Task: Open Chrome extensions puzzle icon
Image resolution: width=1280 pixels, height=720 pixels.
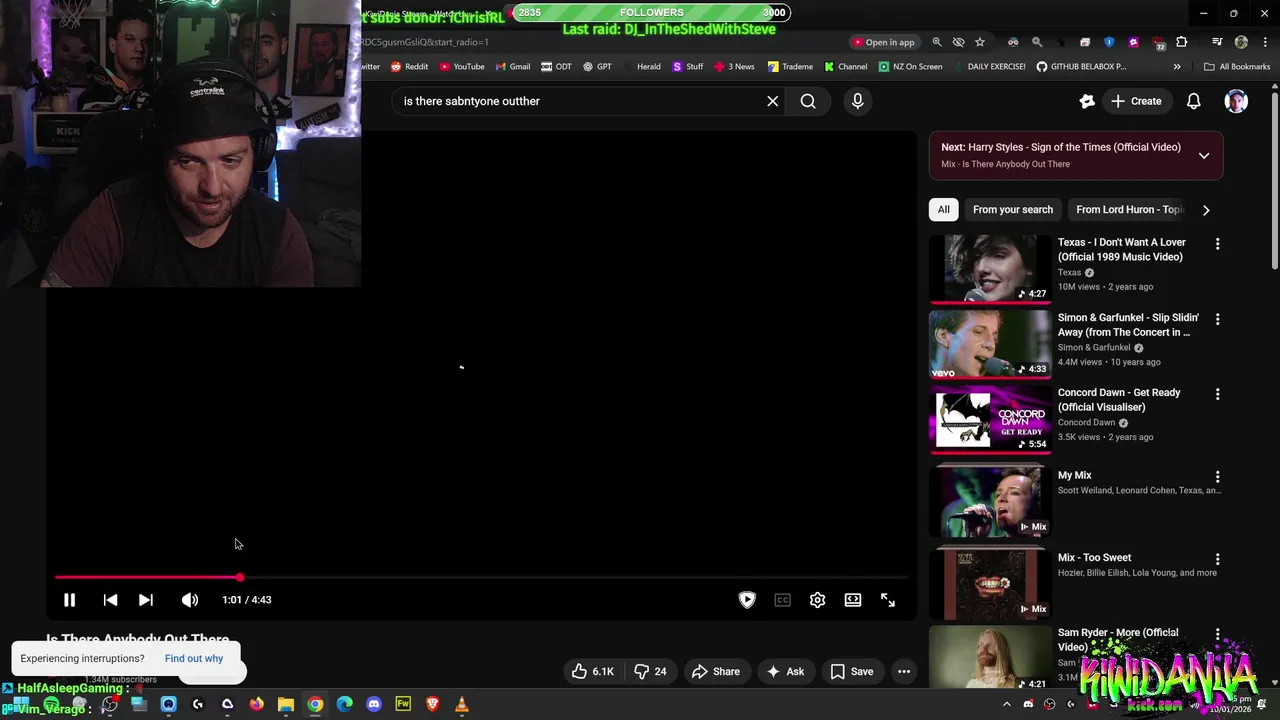Action: pyautogui.click(x=1181, y=42)
